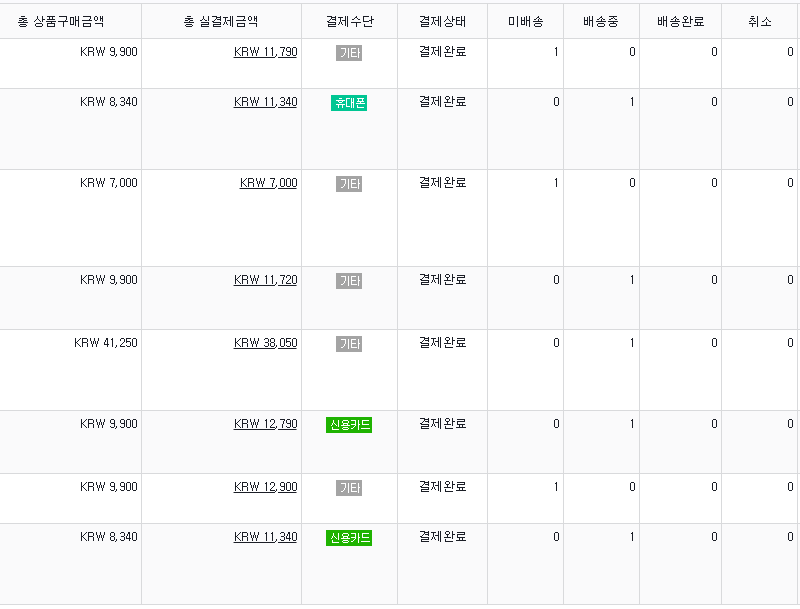The image size is (800, 609).
Task: Click the 결제상태 column header
Action: (x=442, y=21)
